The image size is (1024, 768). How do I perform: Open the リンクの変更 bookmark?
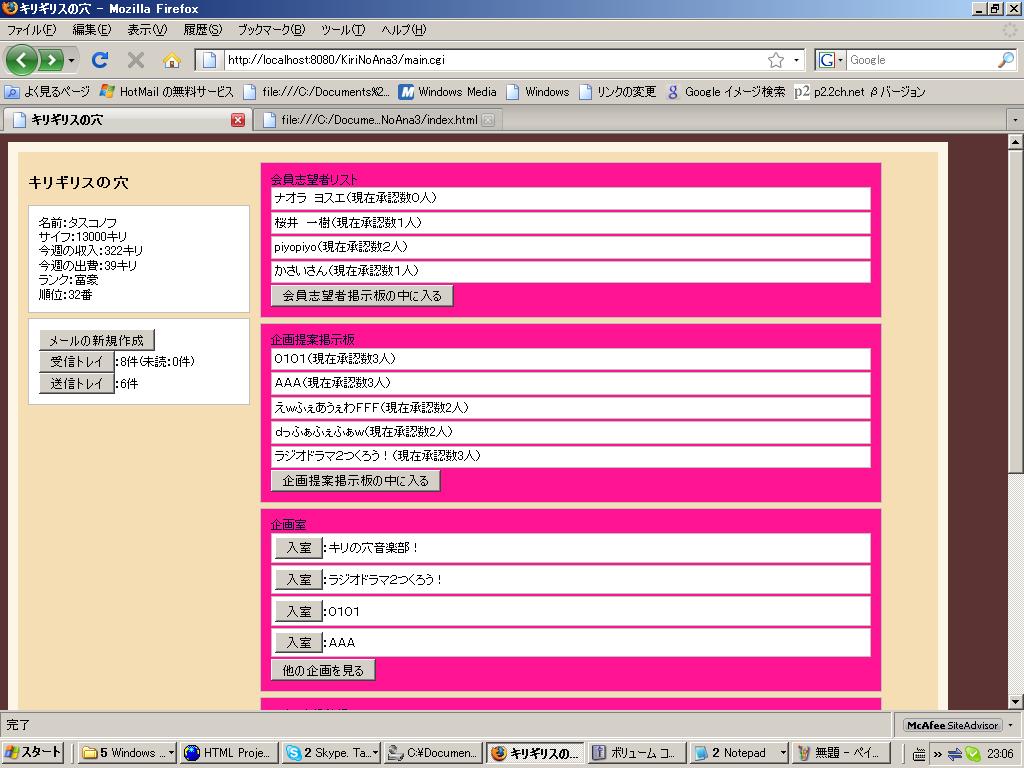[618, 92]
